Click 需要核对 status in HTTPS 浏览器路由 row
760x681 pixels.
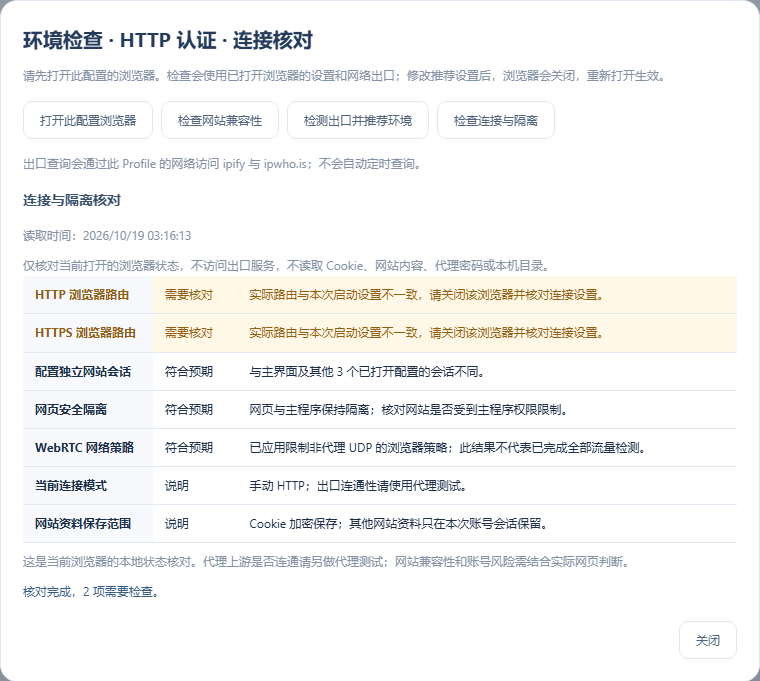[189, 333]
